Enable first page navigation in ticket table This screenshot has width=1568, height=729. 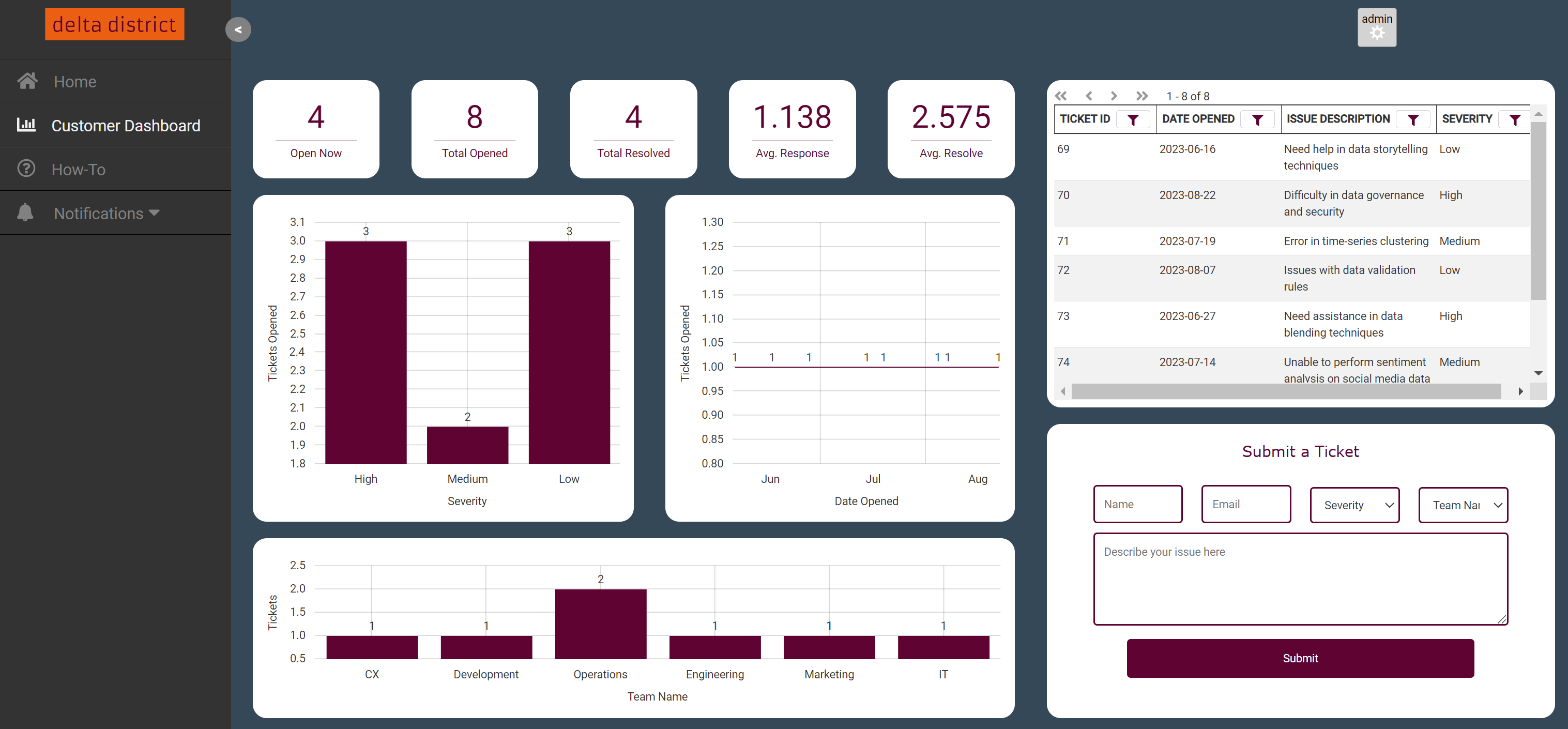coord(1063,96)
